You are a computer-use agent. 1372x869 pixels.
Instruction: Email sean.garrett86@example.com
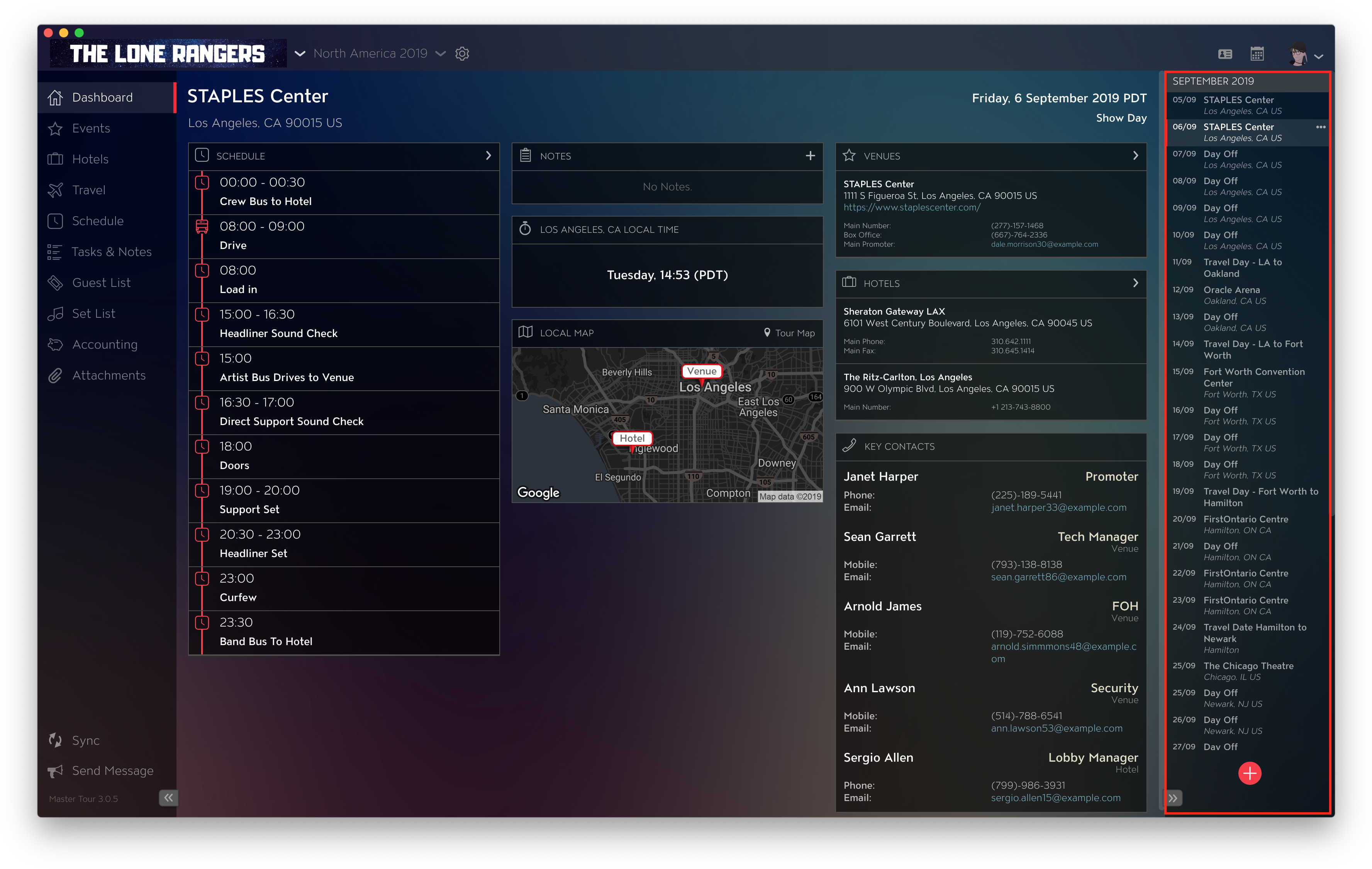click(x=1058, y=577)
